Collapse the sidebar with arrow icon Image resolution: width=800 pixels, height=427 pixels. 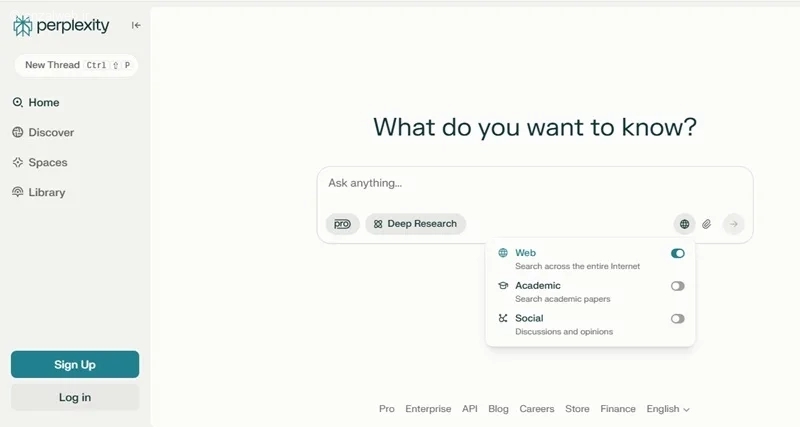click(136, 25)
